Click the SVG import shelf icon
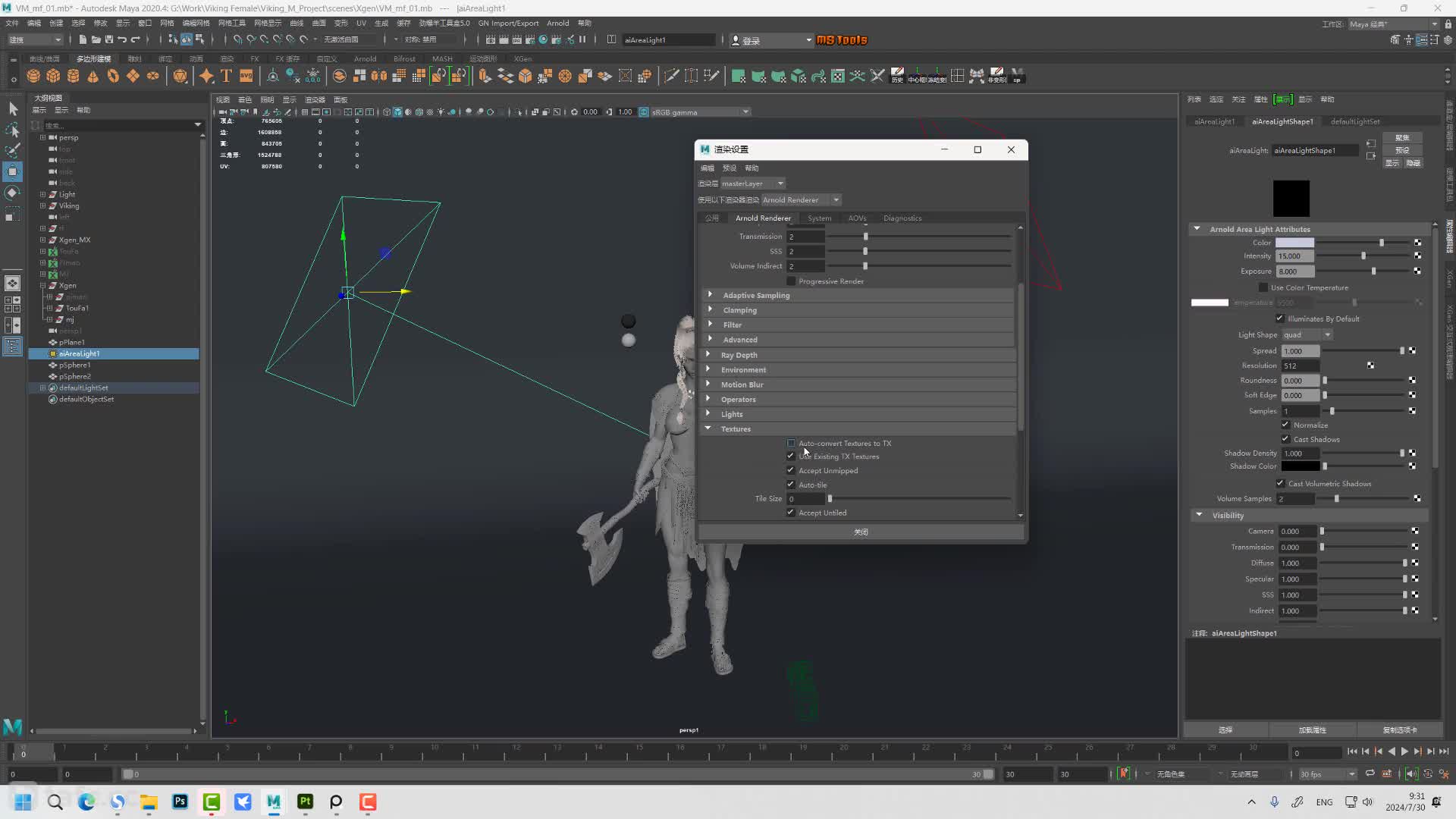 pos(246,76)
